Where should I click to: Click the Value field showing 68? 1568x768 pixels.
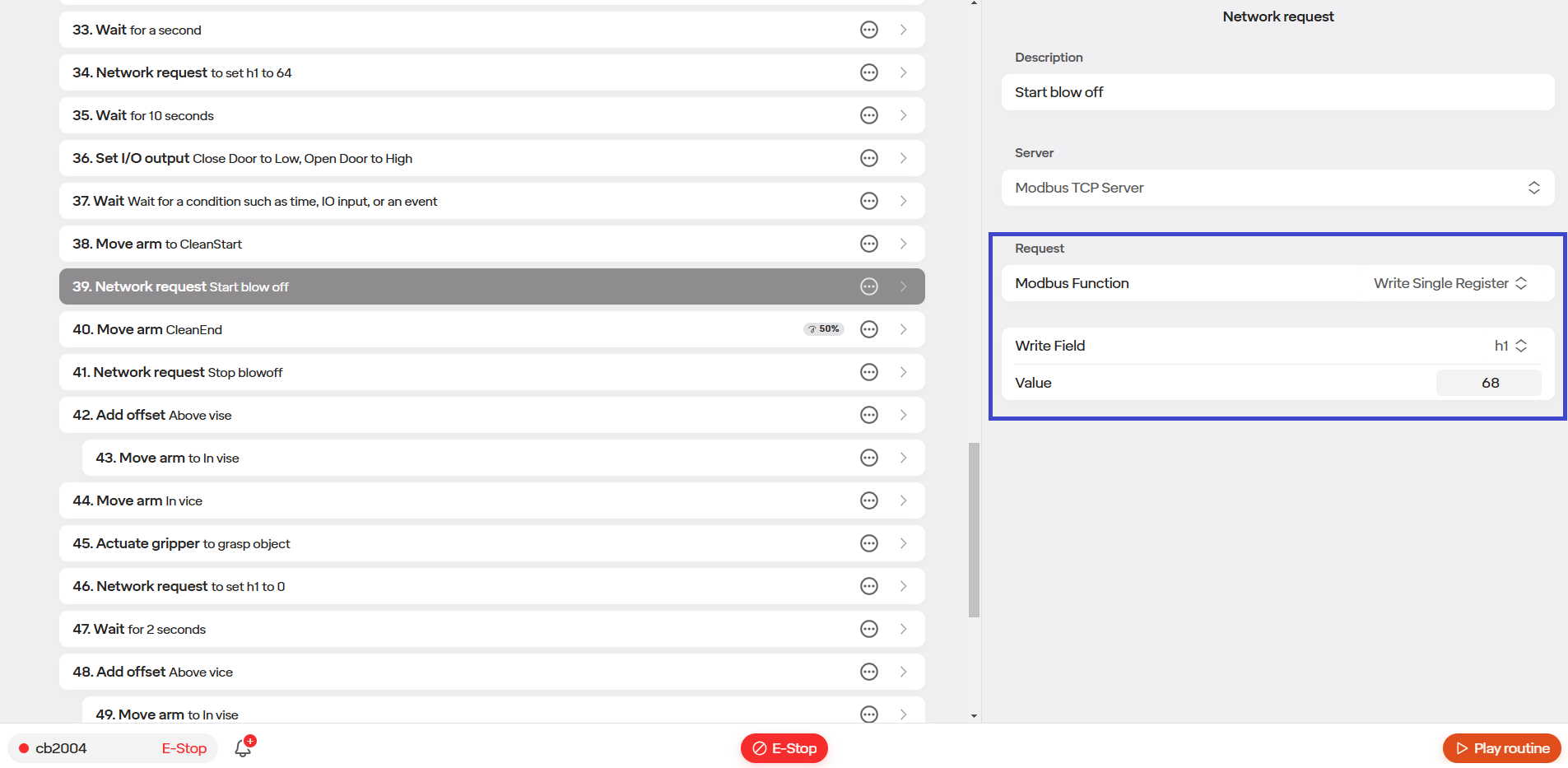(1489, 383)
